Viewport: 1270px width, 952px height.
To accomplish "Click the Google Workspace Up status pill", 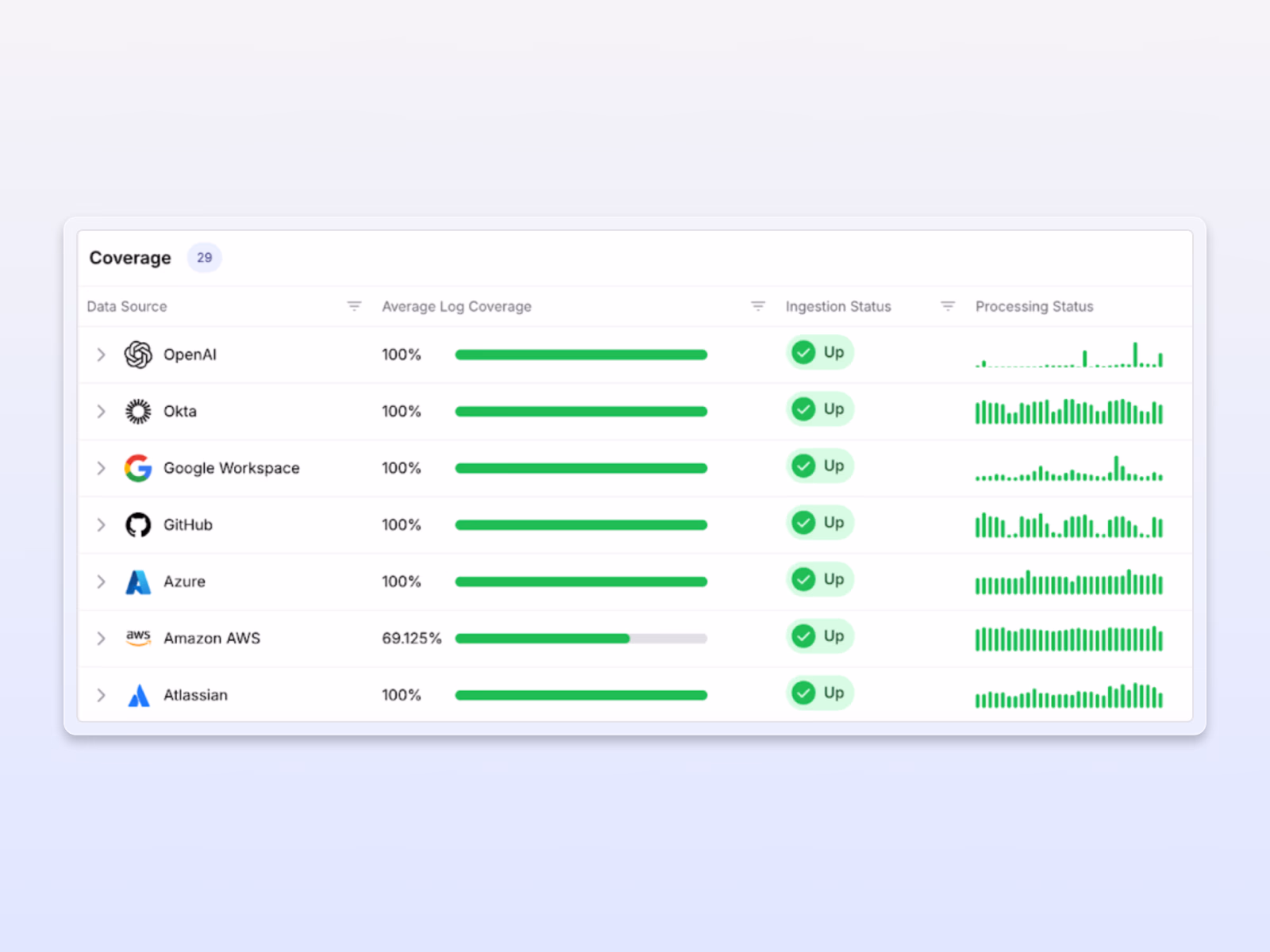I will click(x=819, y=466).
